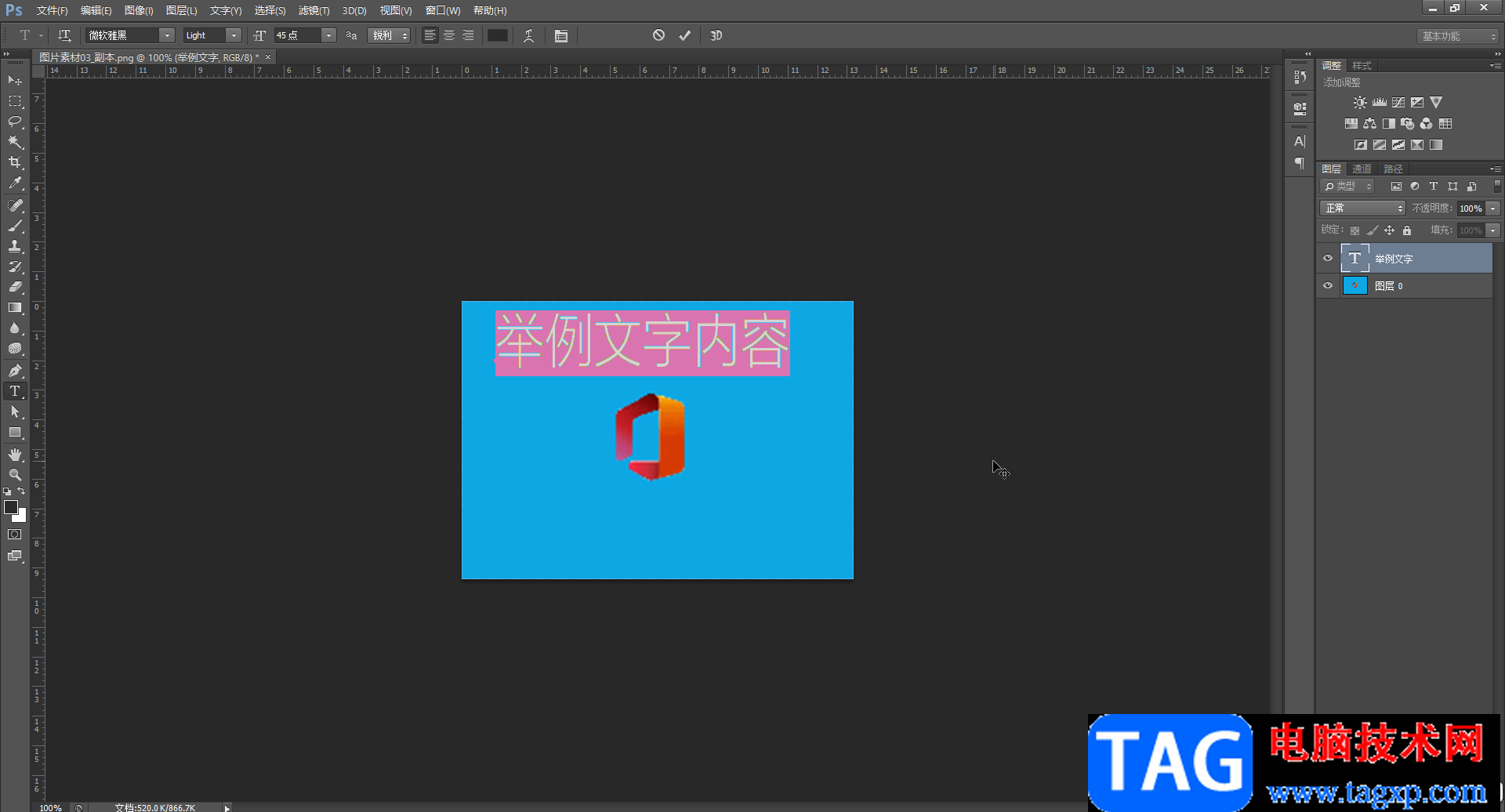The height and width of the screenshot is (812, 1505).
Task: Open the tool preset picker arrow
Action: point(41,35)
